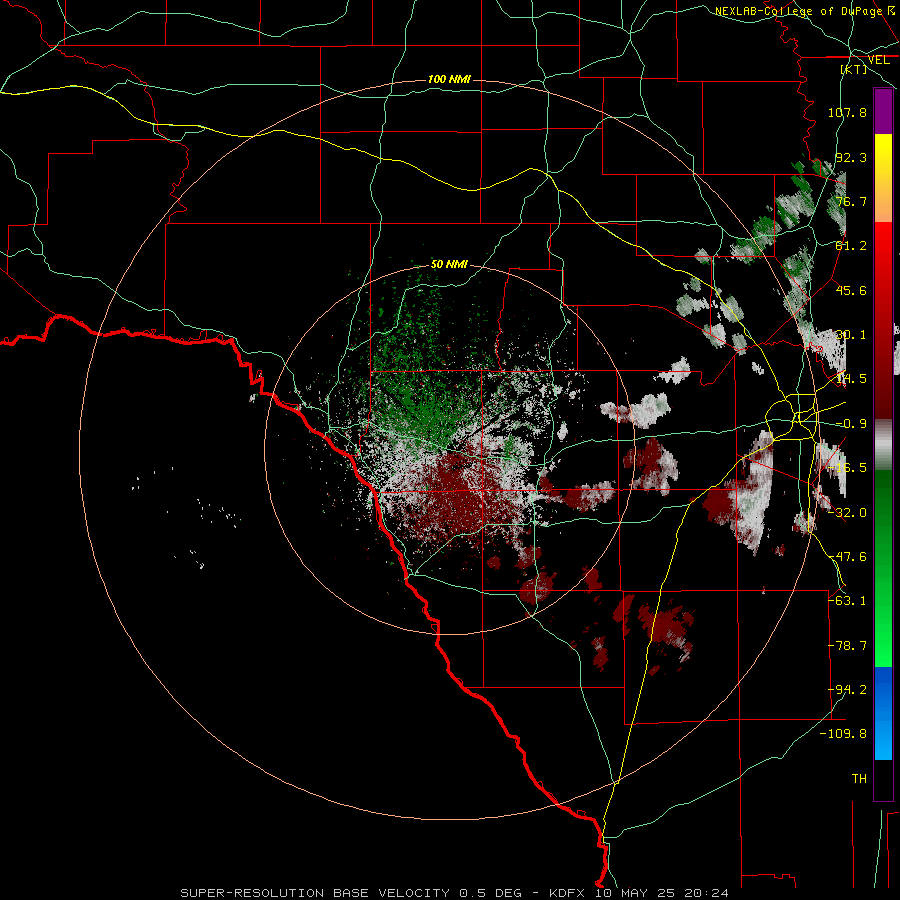900x900 pixels.
Task: Click the 76.7 velocity scale value
Action: (851, 201)
